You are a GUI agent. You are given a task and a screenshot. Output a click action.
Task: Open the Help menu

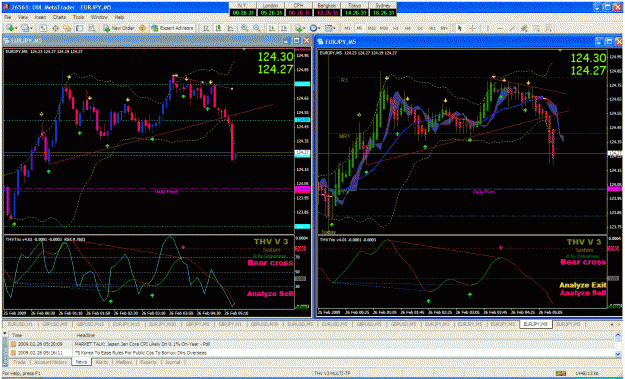point(119,17)
